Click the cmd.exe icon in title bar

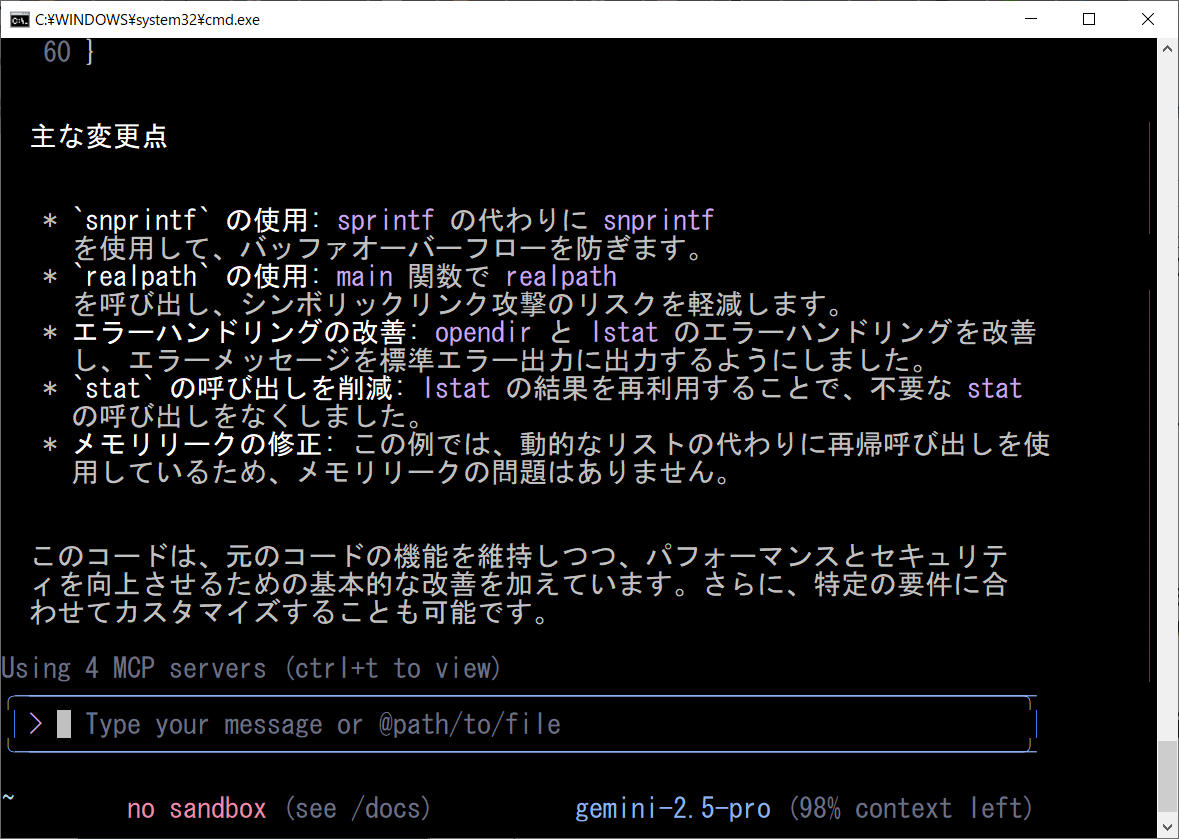click(x=19, y=19)
